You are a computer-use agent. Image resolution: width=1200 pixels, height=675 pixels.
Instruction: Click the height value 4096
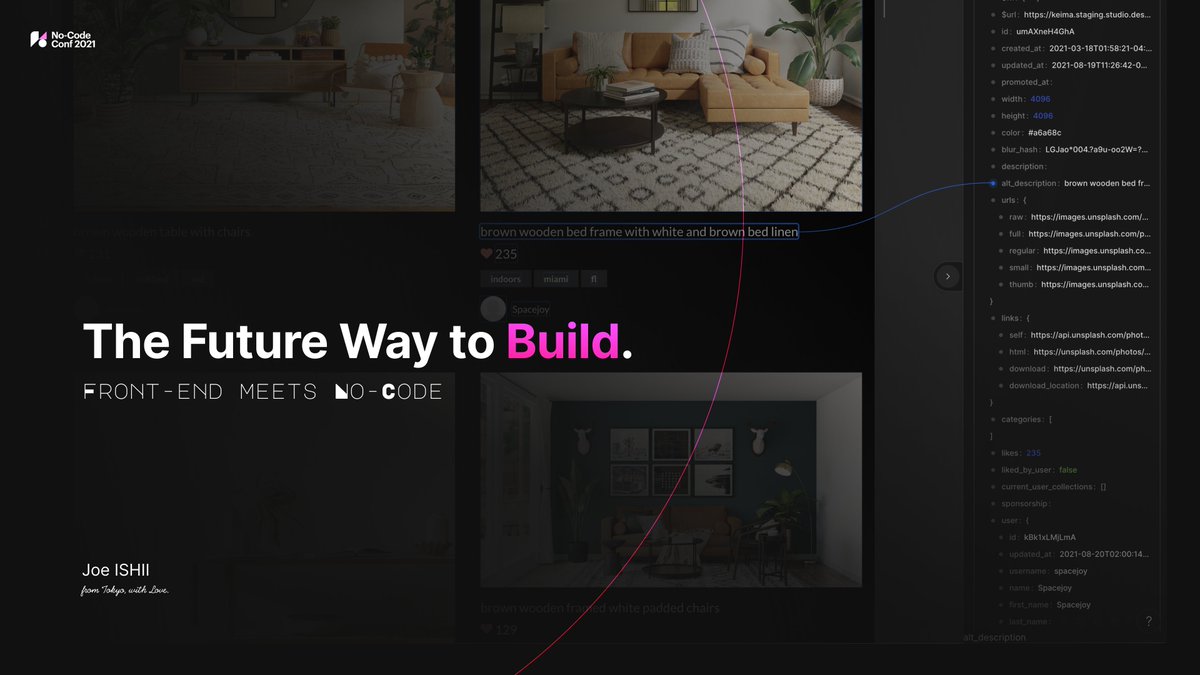(x=1043, y=116)
